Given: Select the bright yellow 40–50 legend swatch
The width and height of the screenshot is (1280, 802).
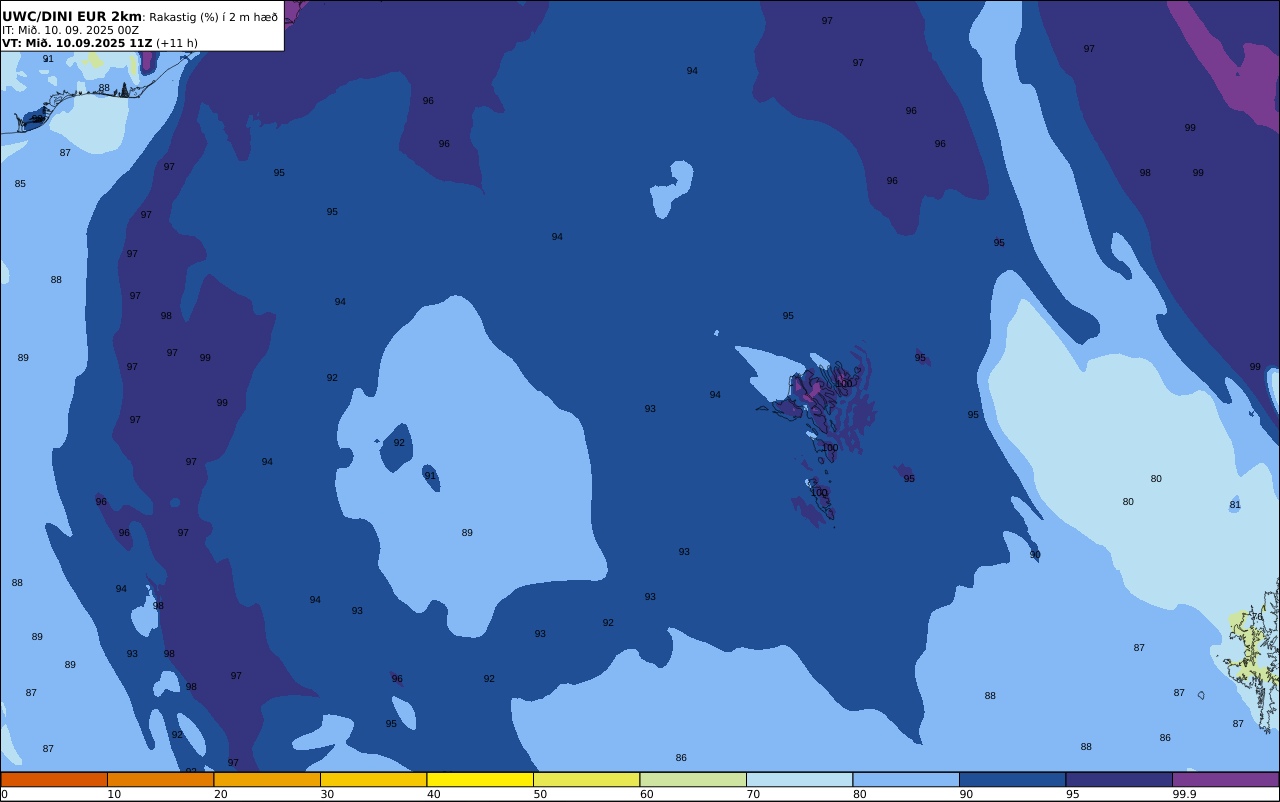Looking at the screenshot, I should coord(480,779).
